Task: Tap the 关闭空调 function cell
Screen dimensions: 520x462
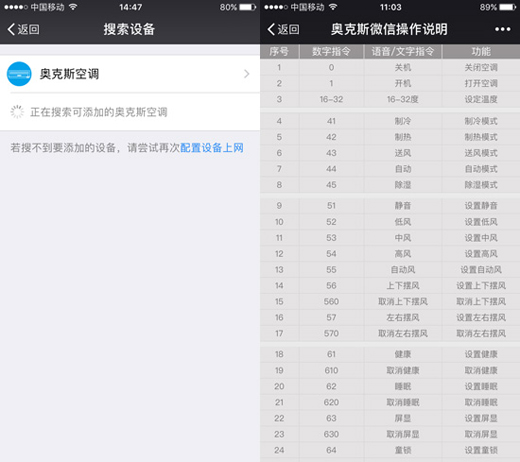Action: [481, 68]
